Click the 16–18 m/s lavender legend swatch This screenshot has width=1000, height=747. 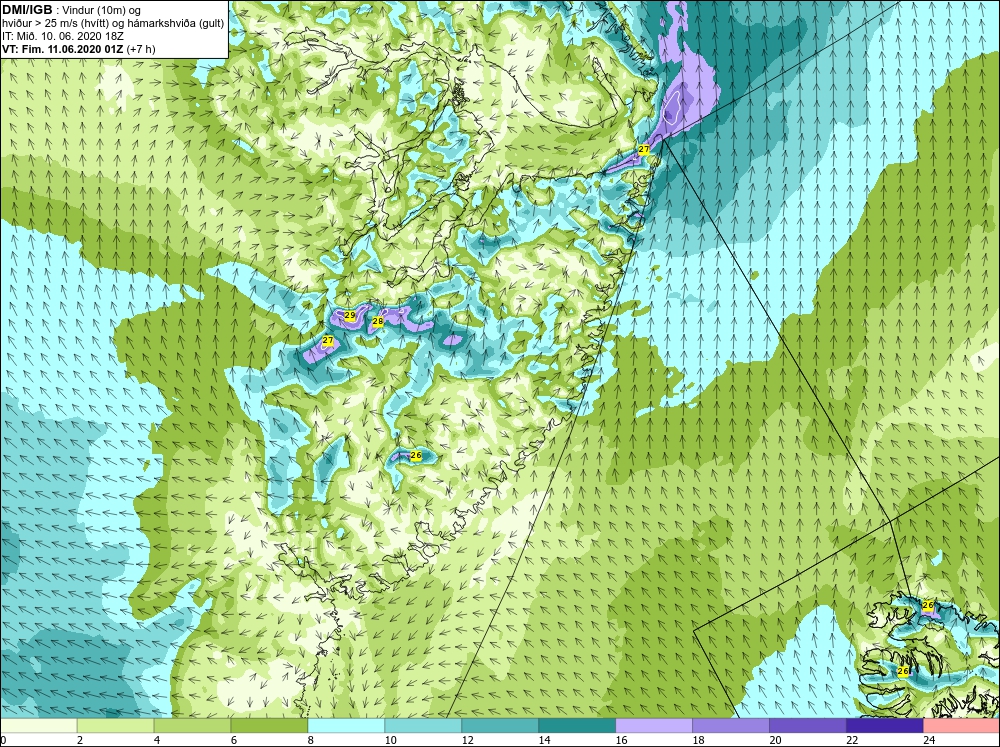[654, 726]
